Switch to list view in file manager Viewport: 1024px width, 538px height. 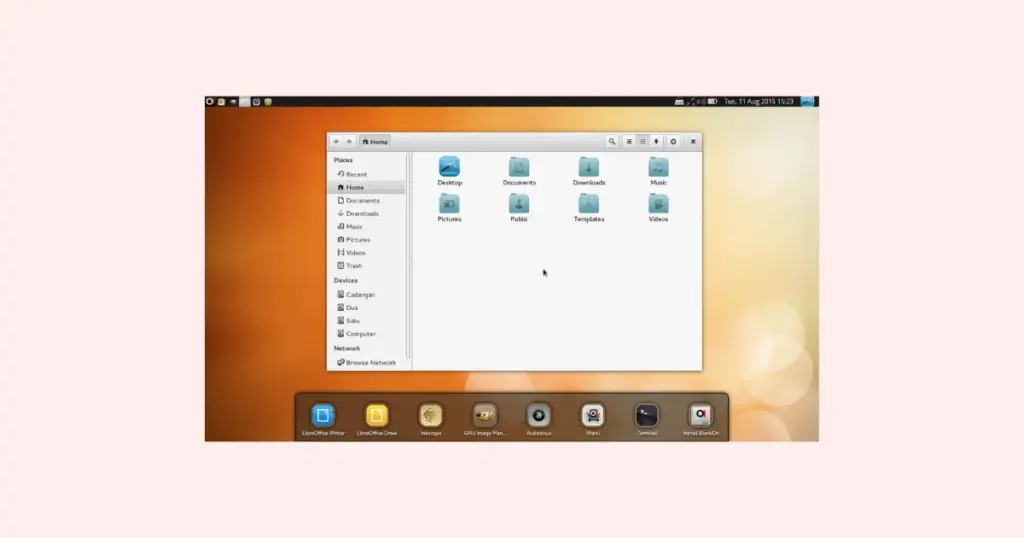629,142
